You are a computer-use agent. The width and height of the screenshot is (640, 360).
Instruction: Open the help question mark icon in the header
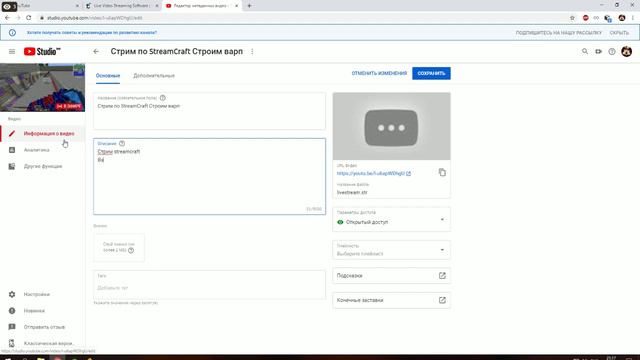click(612, 51)
